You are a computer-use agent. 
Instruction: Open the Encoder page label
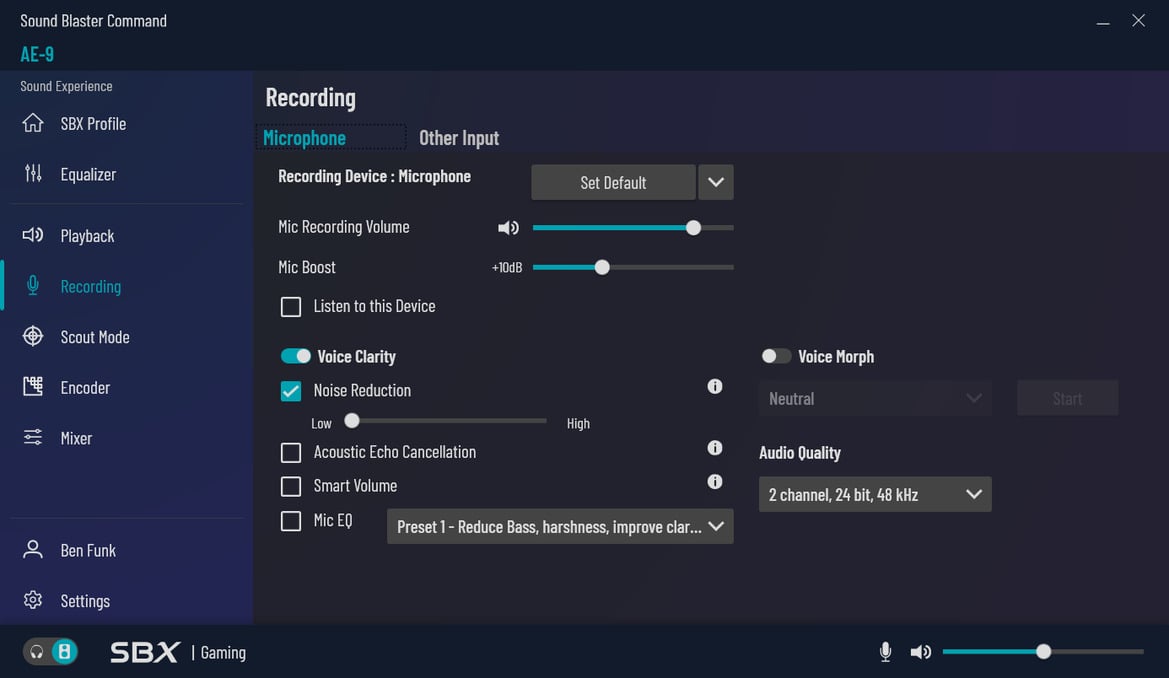click(x=85, y=387)
